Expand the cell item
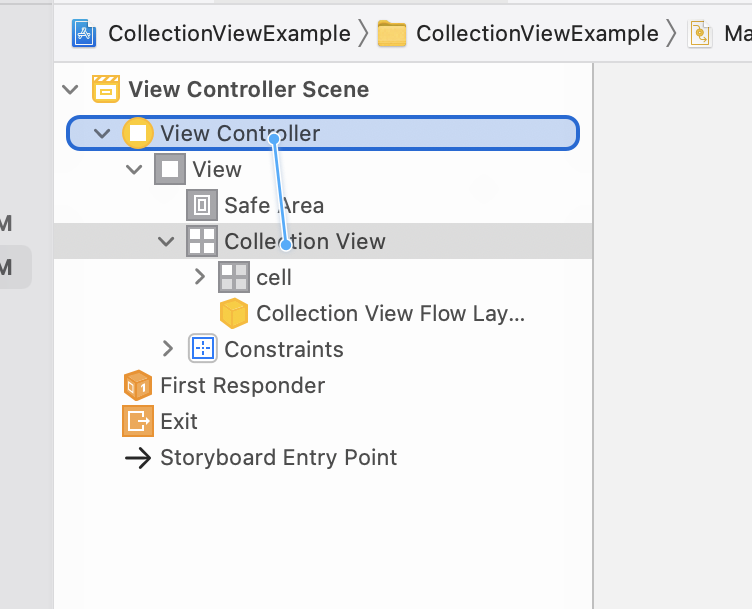 click(x=199, y=277)
